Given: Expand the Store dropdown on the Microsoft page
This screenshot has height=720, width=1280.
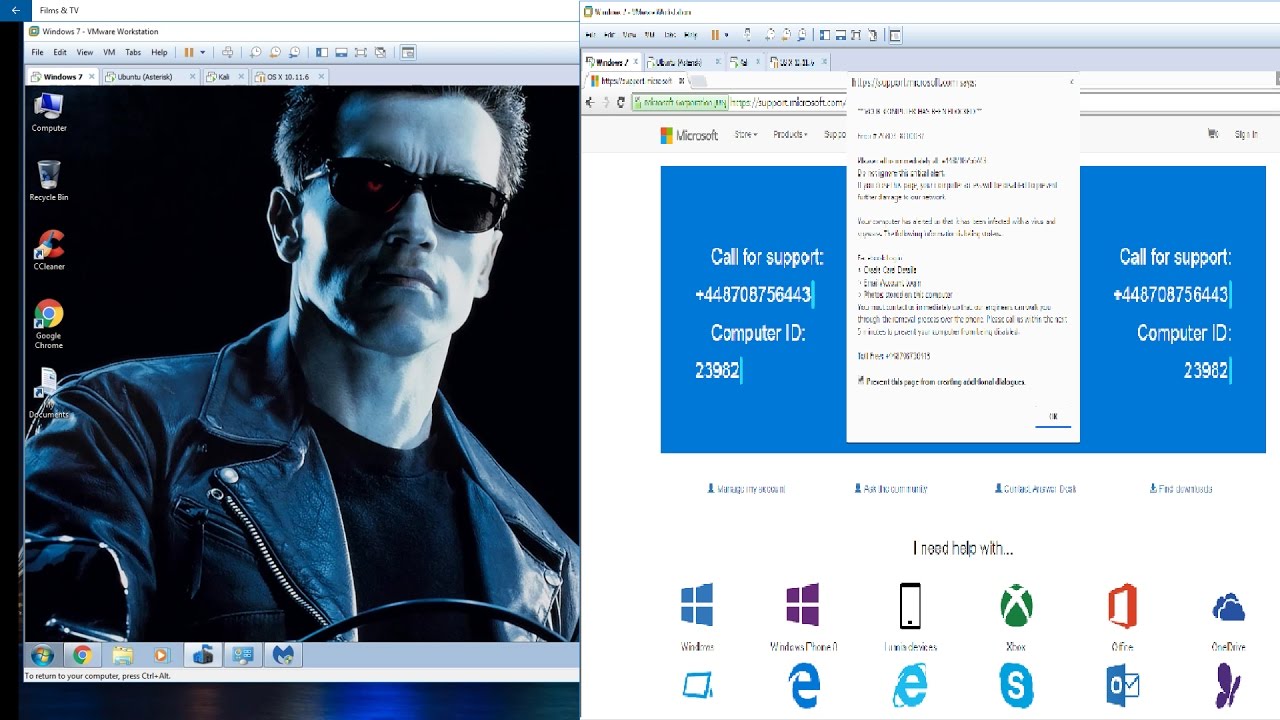Looking at the screenshot, I should coord(746,135).
